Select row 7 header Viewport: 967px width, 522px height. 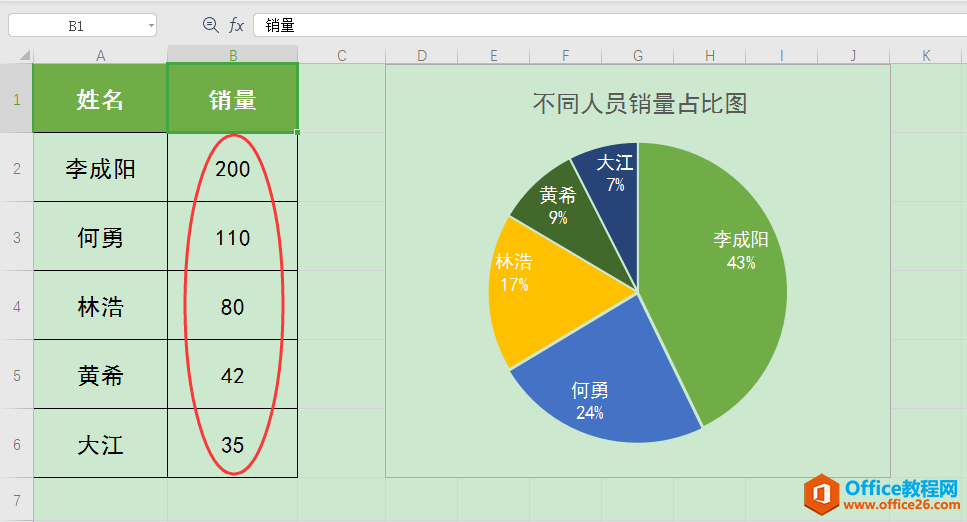click(x=17, y=500)
